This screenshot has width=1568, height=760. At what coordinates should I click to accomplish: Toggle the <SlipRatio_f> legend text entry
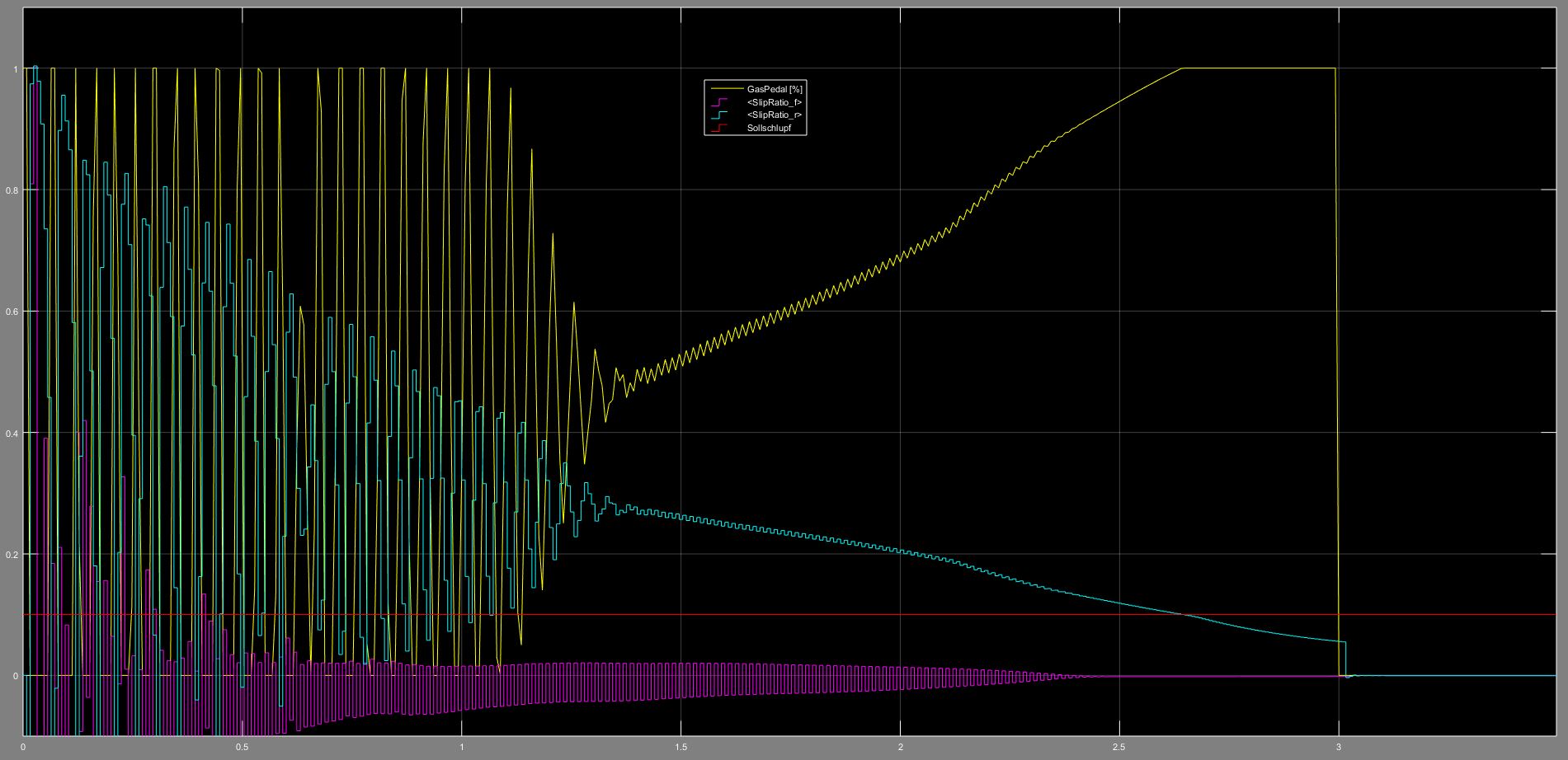775,102
